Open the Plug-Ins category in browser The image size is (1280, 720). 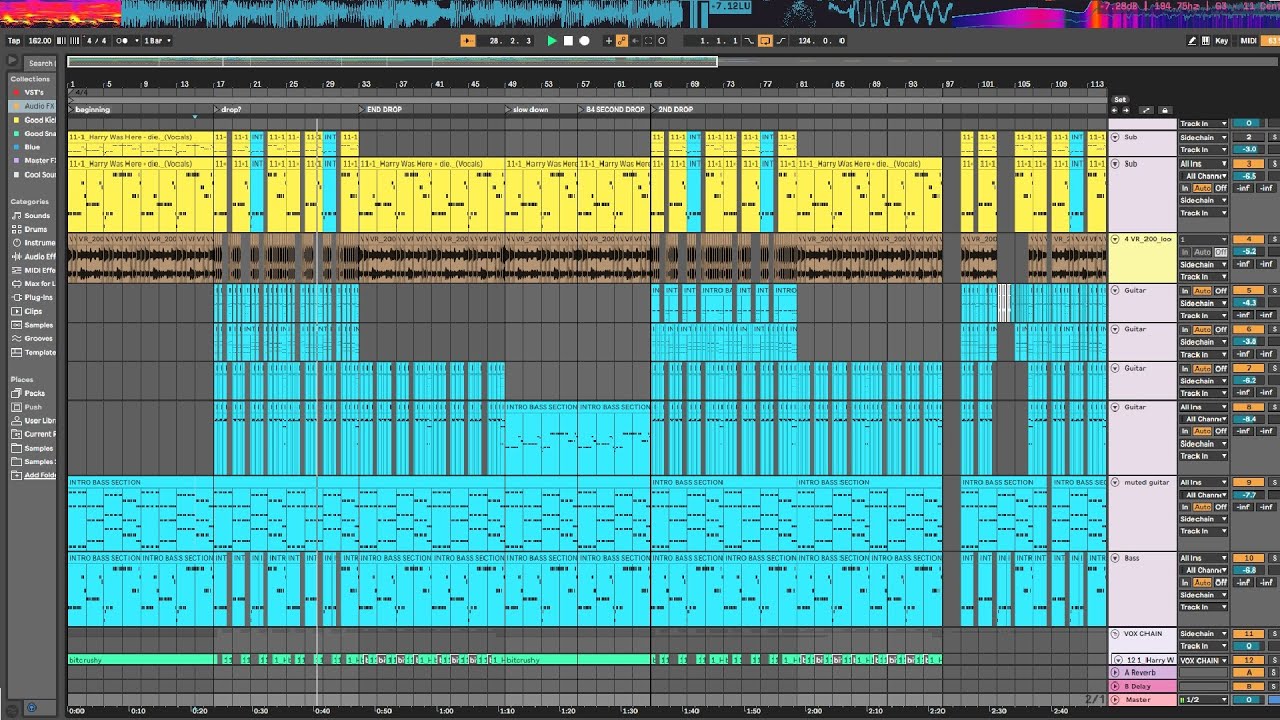pyautogui.click(x=31, y=297)
